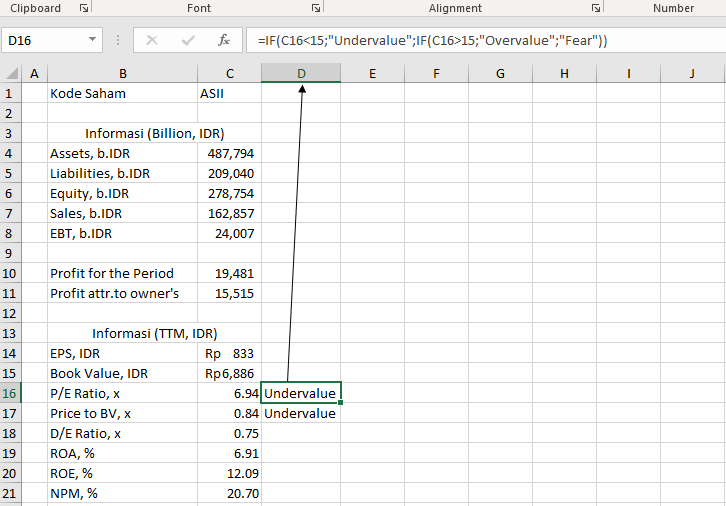Click the Cancel entry X icon
This screenshot has width=726, height=506.
pyautogui.click(x=152, y=40)
